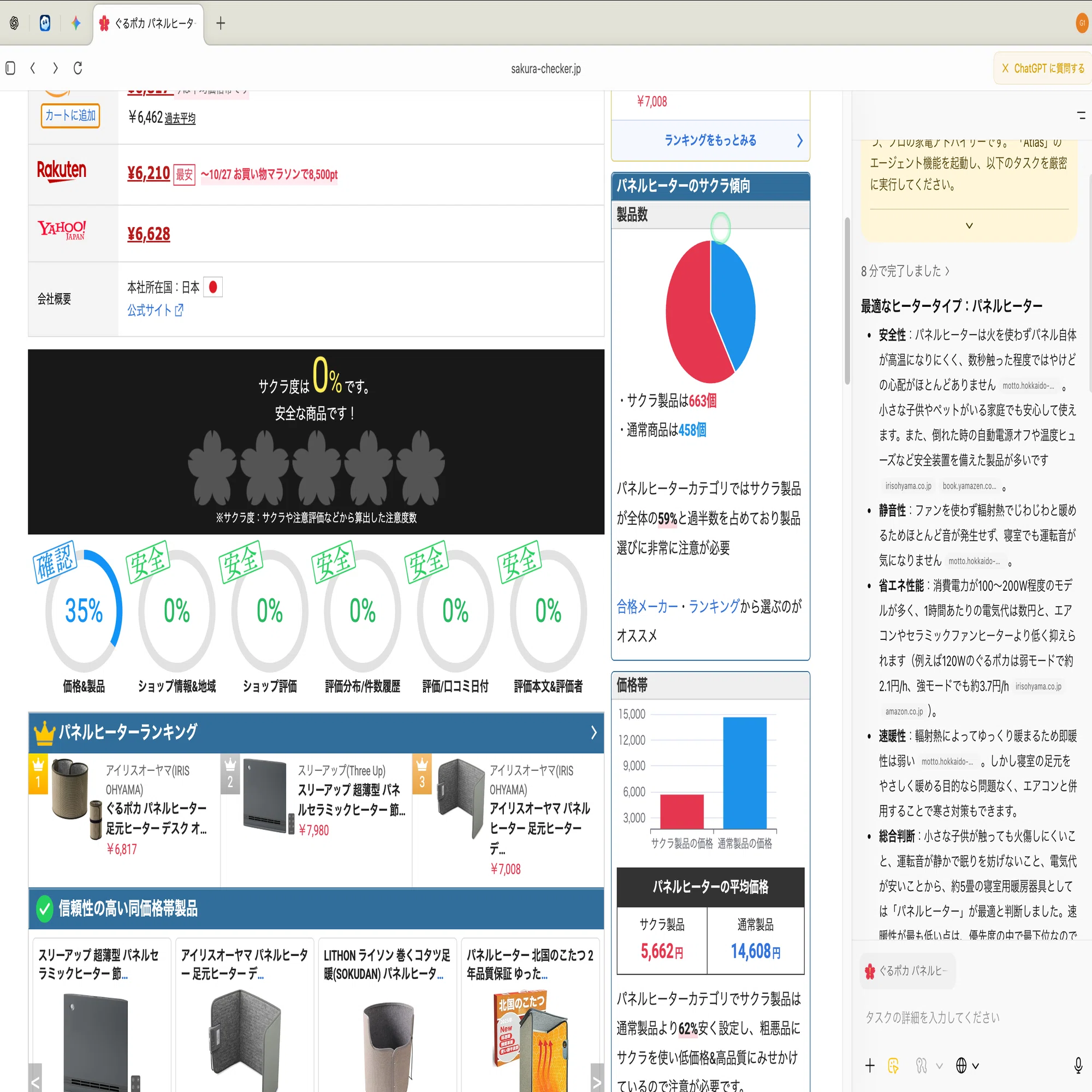Image resolution: width=1092 pixels, height=1092 pixels.
Task: Open the amazon.co.jp citation chip
Action: pos(904,711)
